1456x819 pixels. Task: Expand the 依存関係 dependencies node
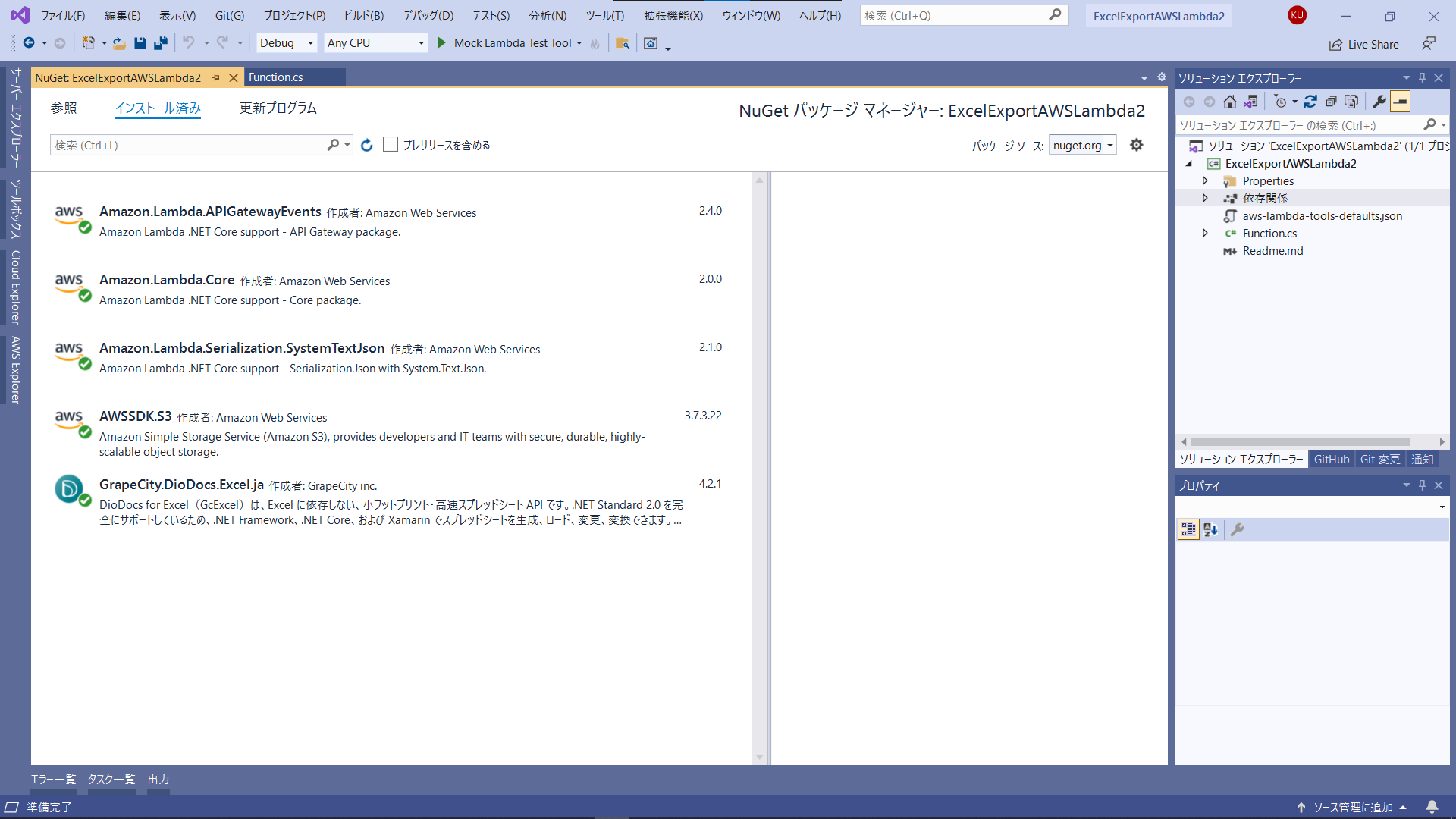pyautogui.click(x=1205, y=198)
